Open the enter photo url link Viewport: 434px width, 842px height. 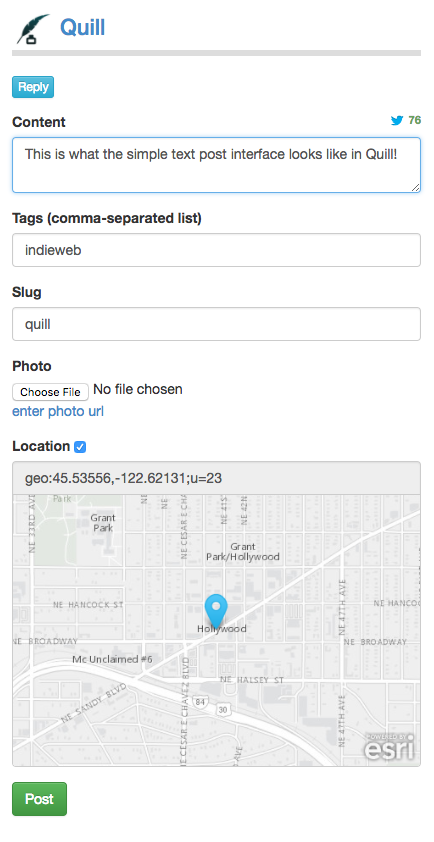click(x=58, y=412)
